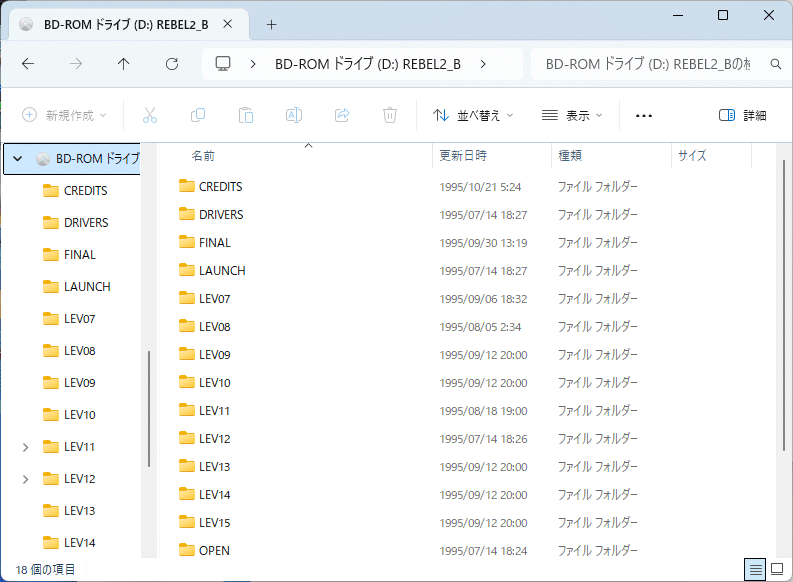Select the DRIVERS folder in file list
Screen dimensions: 793x582
221,215
